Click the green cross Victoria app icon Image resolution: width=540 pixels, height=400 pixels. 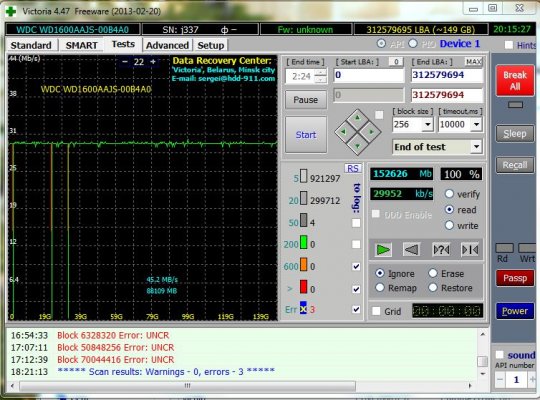pos(11,11)
